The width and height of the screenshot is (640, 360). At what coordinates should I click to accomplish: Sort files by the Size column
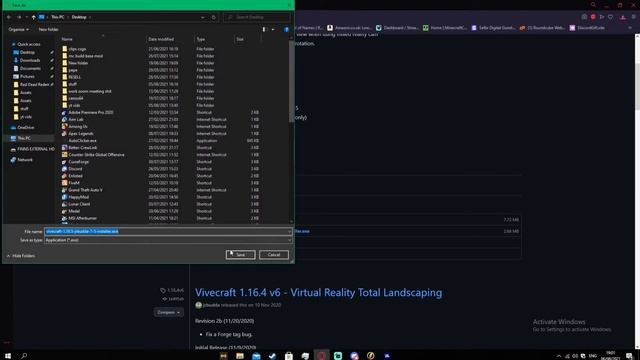[240, 39]
